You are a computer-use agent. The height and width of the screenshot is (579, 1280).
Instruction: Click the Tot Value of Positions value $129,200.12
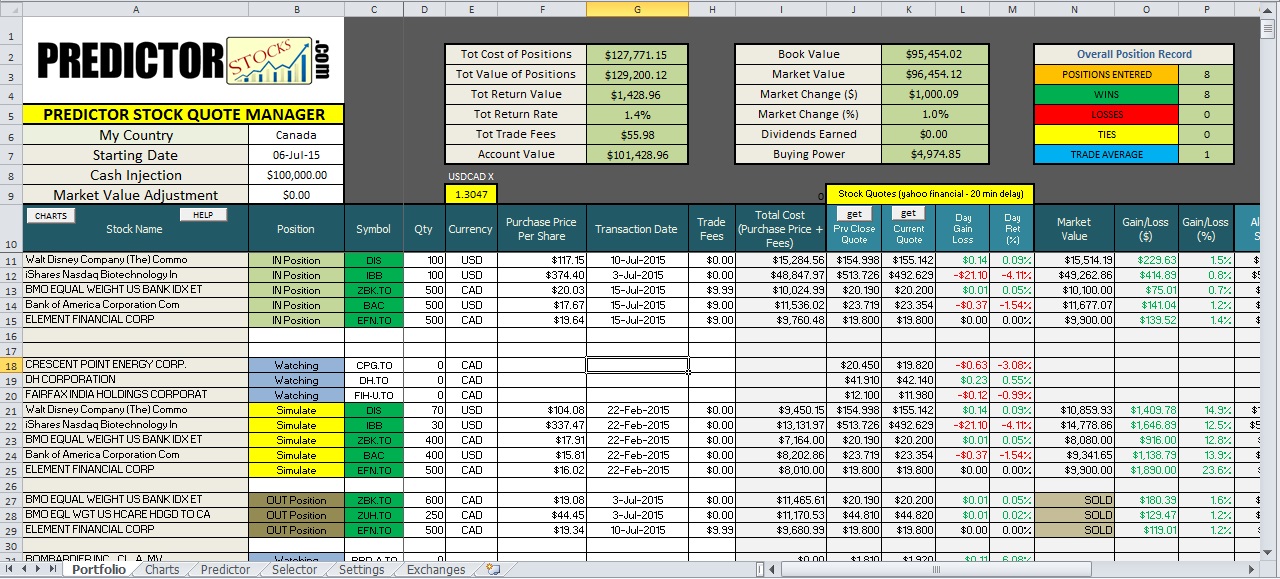tap(637, 75)
